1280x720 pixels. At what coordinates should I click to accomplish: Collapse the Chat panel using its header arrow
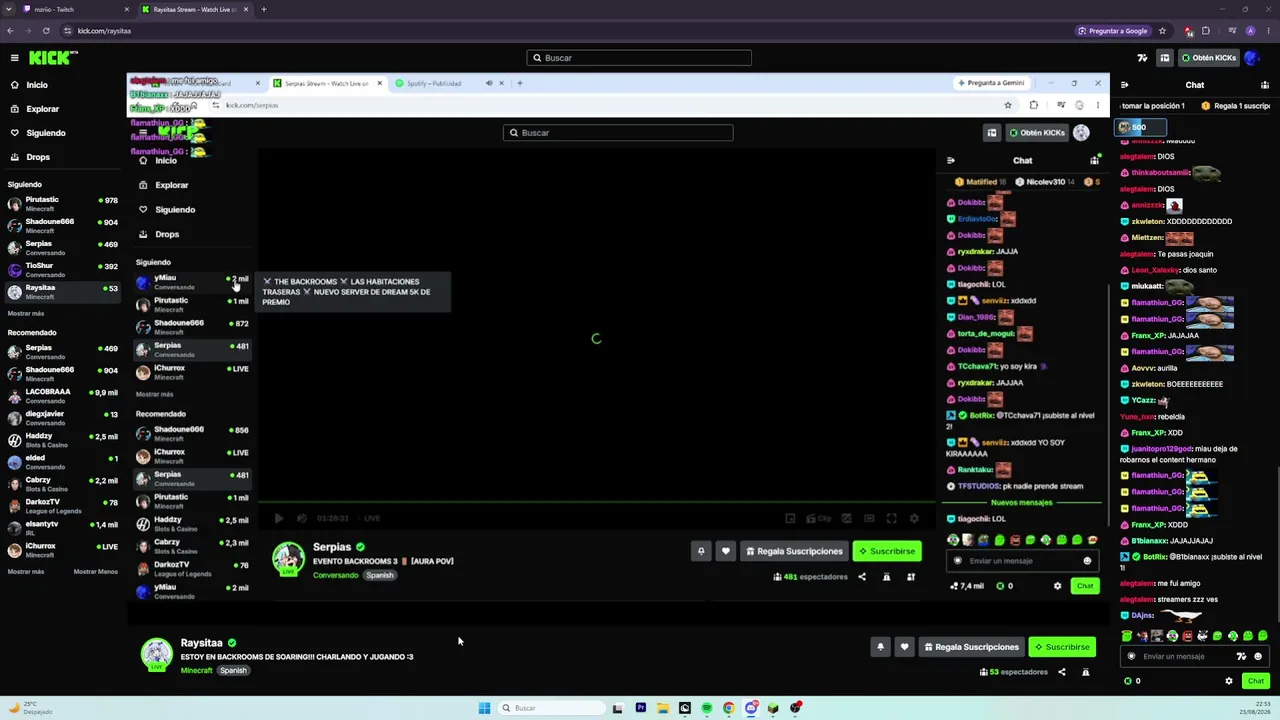pos(1125,85)
